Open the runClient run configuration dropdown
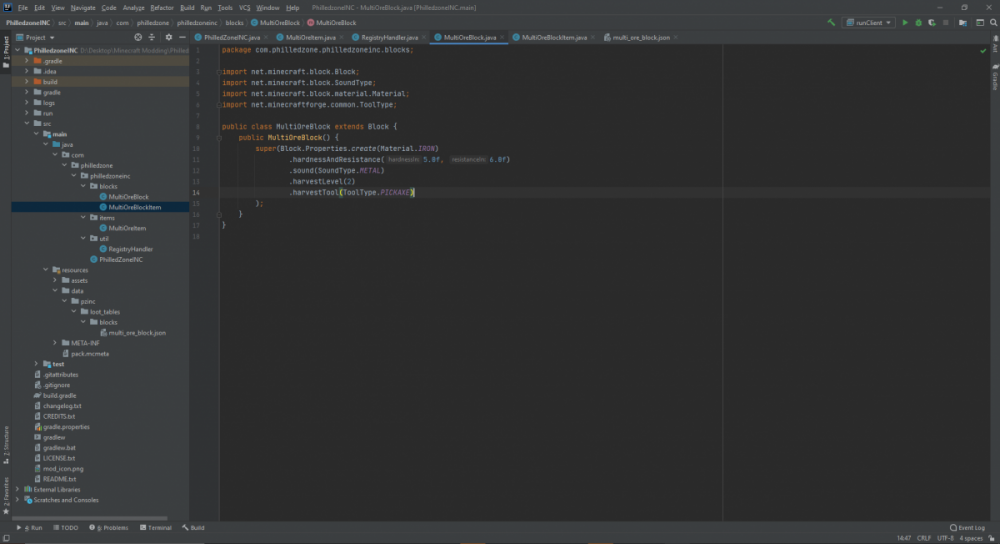This screenshot has height=544, width=1000. pyautogui.click(x=869, y=22)
